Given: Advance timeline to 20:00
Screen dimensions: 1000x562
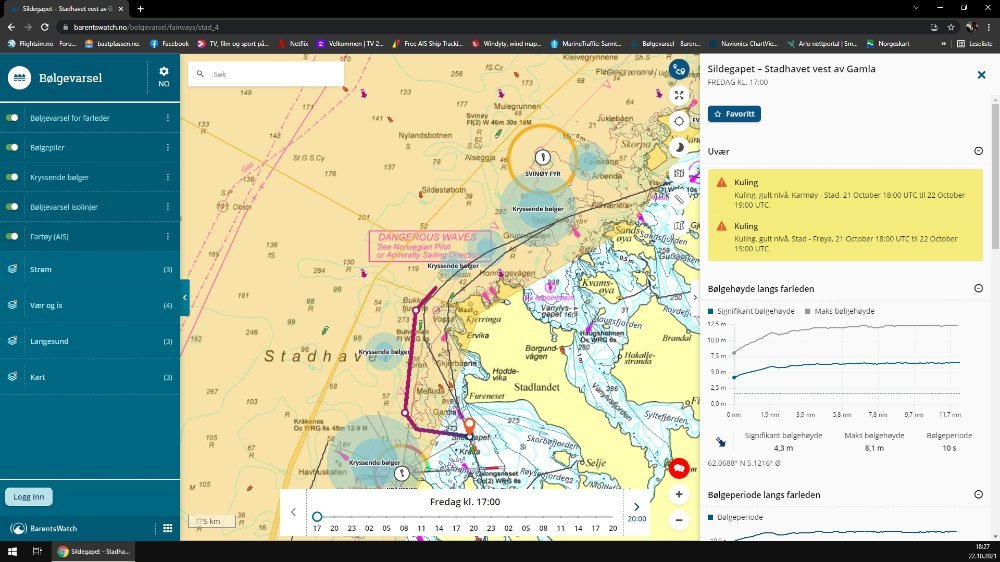Looking at the screenshot, I should pyautogui.click(x=636, y=512).
